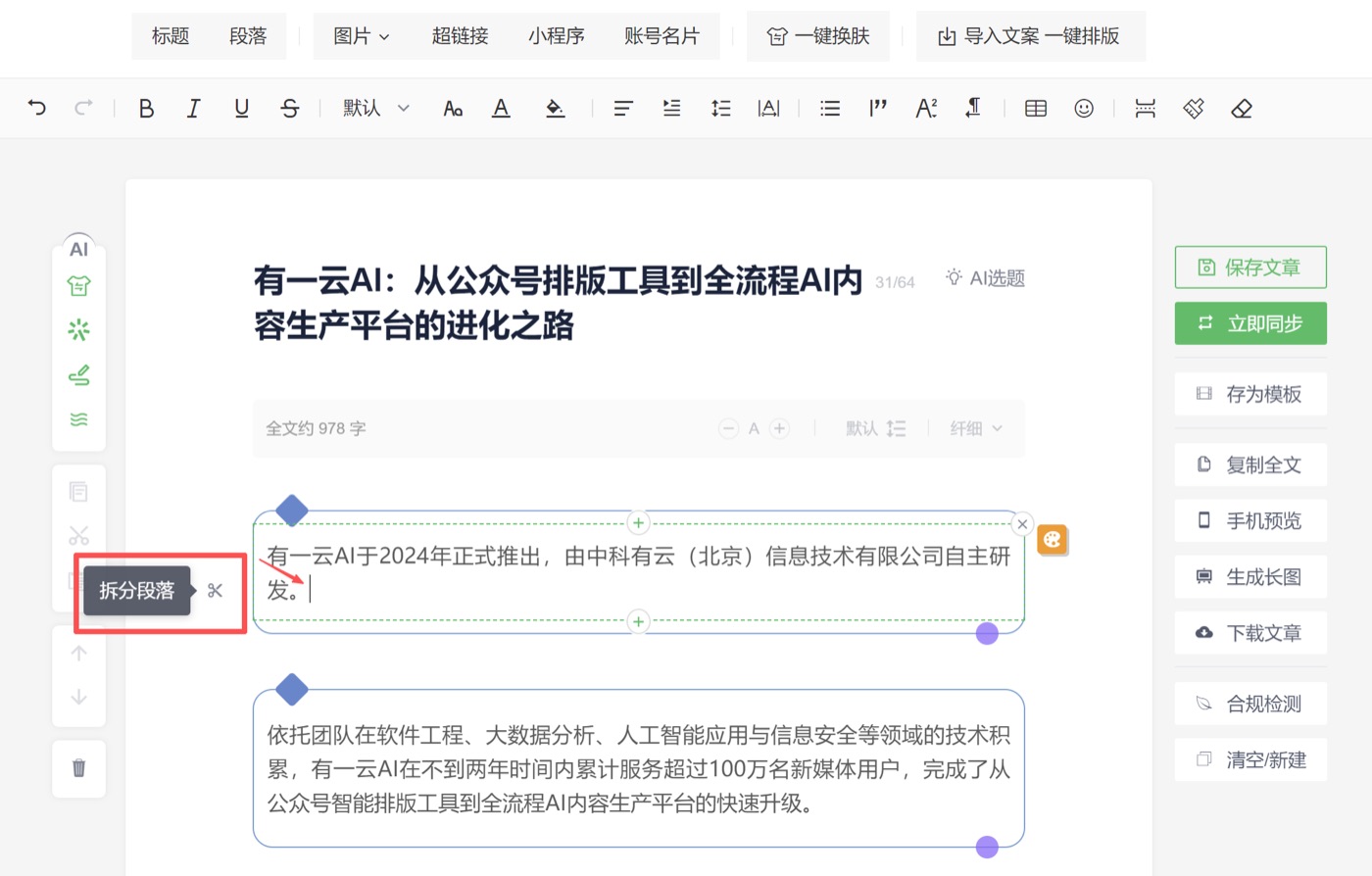Screen dimensions: 1372x876
Task: Click the eraser clear-formatting icon
Action: point(1242,108)
